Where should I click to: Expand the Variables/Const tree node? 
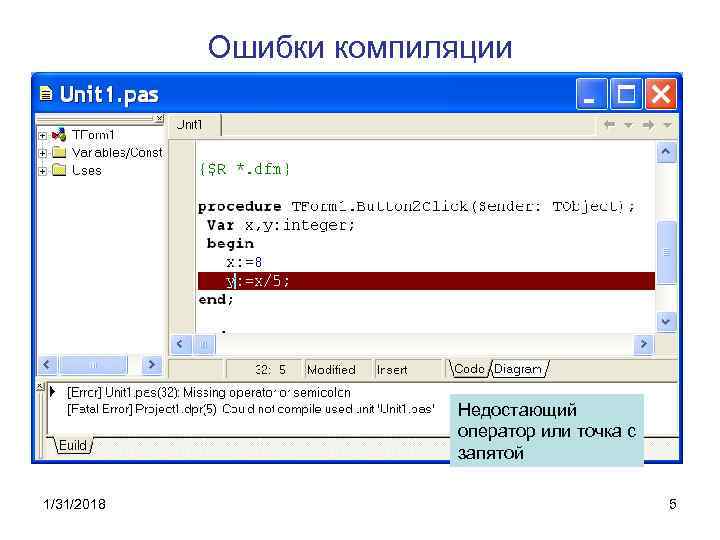[x=43, y=153]
